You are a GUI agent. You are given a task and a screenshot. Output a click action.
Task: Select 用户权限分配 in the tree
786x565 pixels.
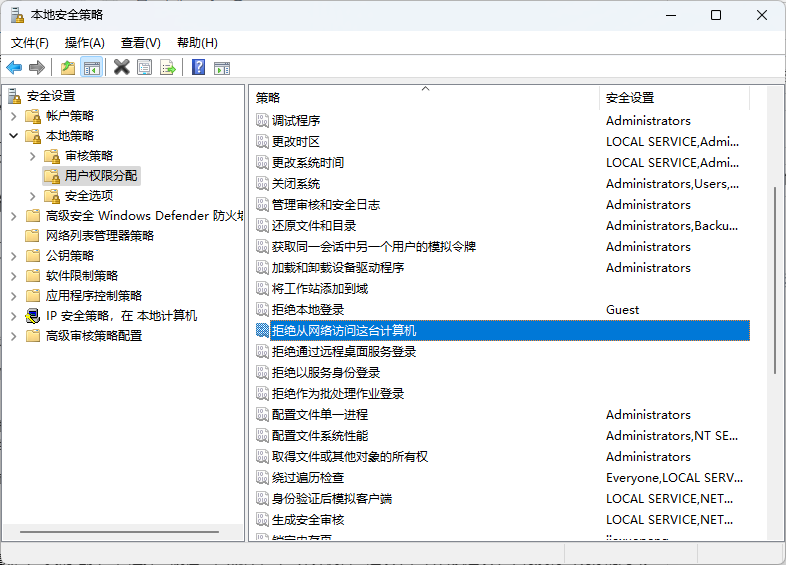(x=101, y=176)
